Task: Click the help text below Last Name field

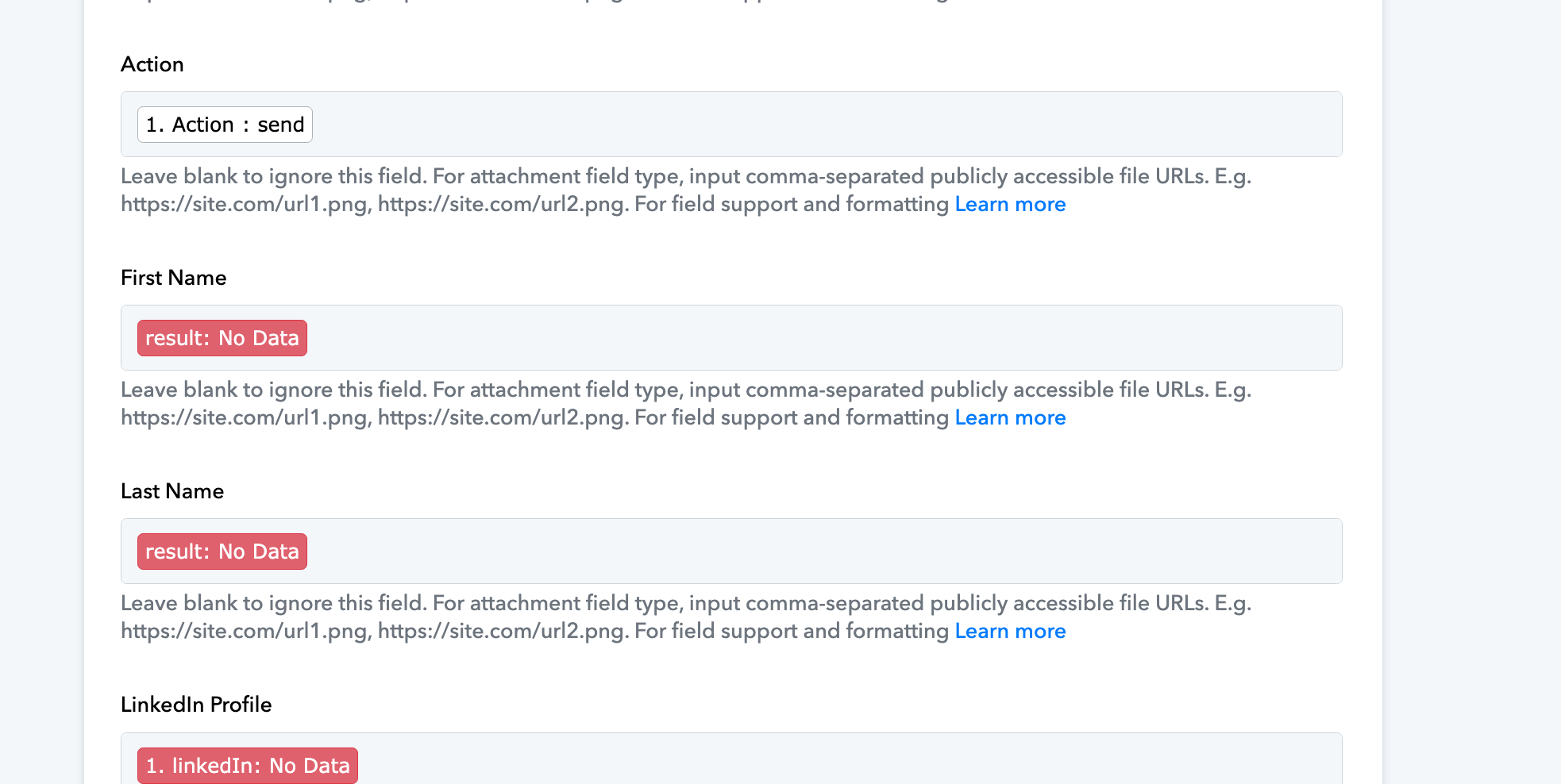Action: pos(686,617)
